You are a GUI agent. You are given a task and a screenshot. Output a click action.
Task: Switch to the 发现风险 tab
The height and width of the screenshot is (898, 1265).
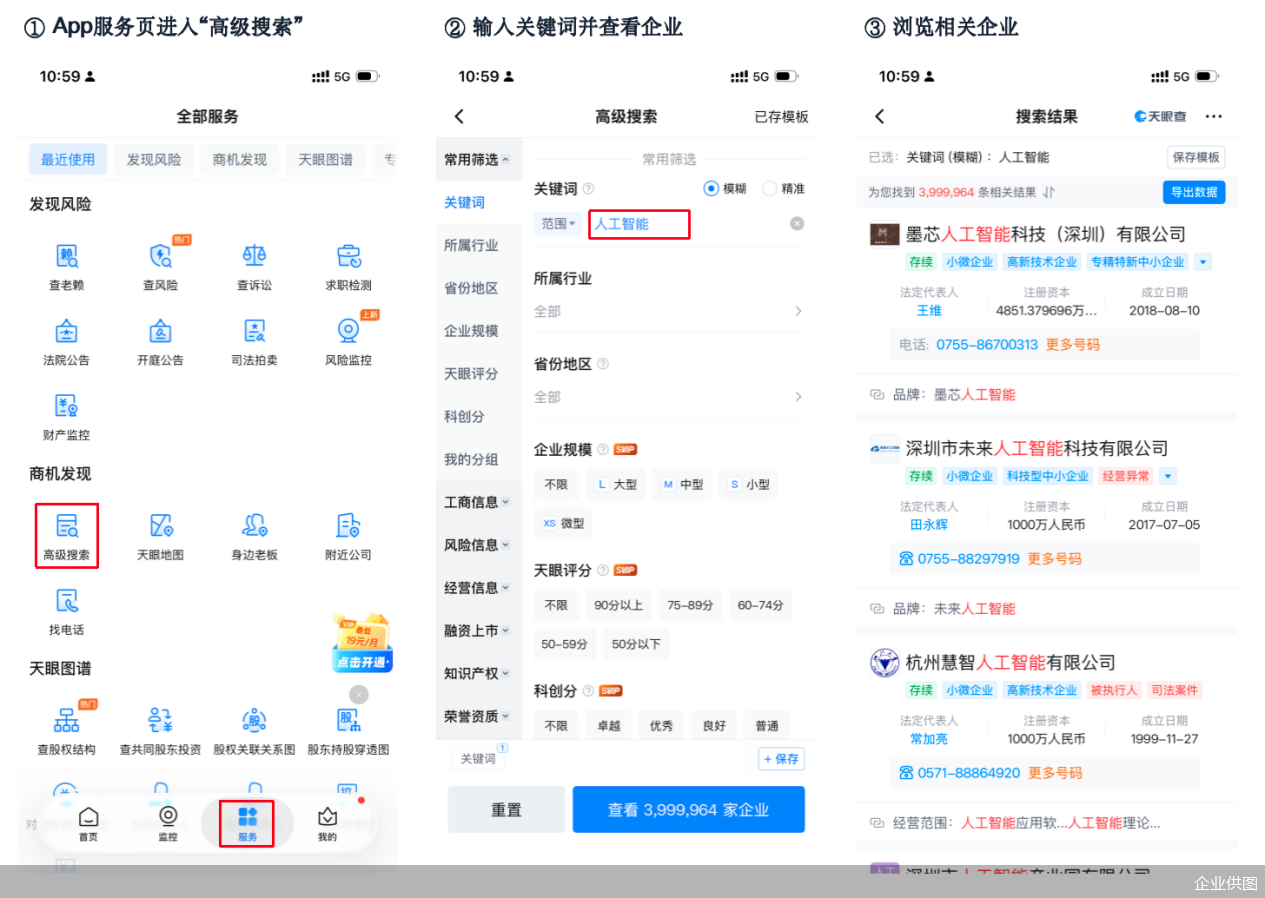[x=154, y=159]
